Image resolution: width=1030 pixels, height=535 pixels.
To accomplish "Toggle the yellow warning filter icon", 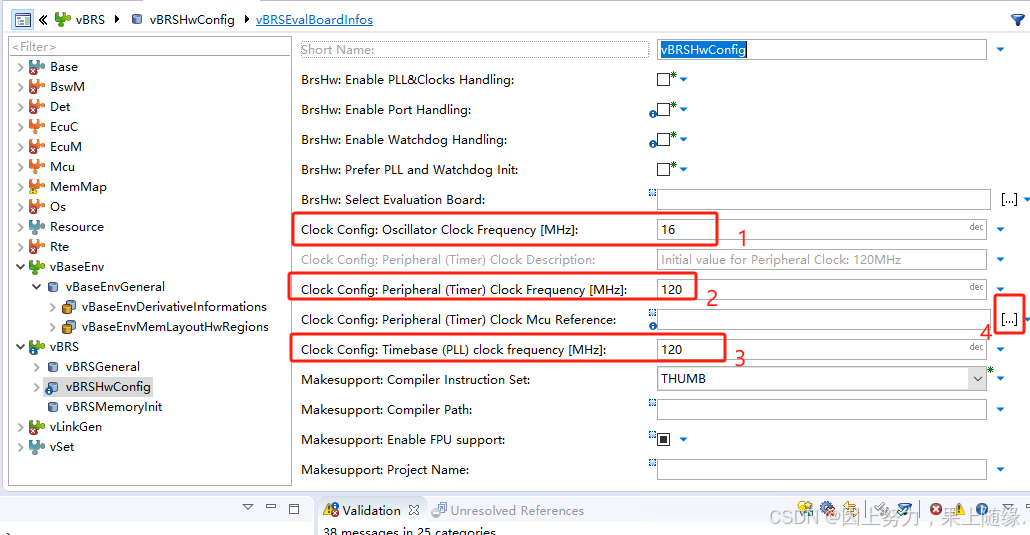I will (959, 509).
